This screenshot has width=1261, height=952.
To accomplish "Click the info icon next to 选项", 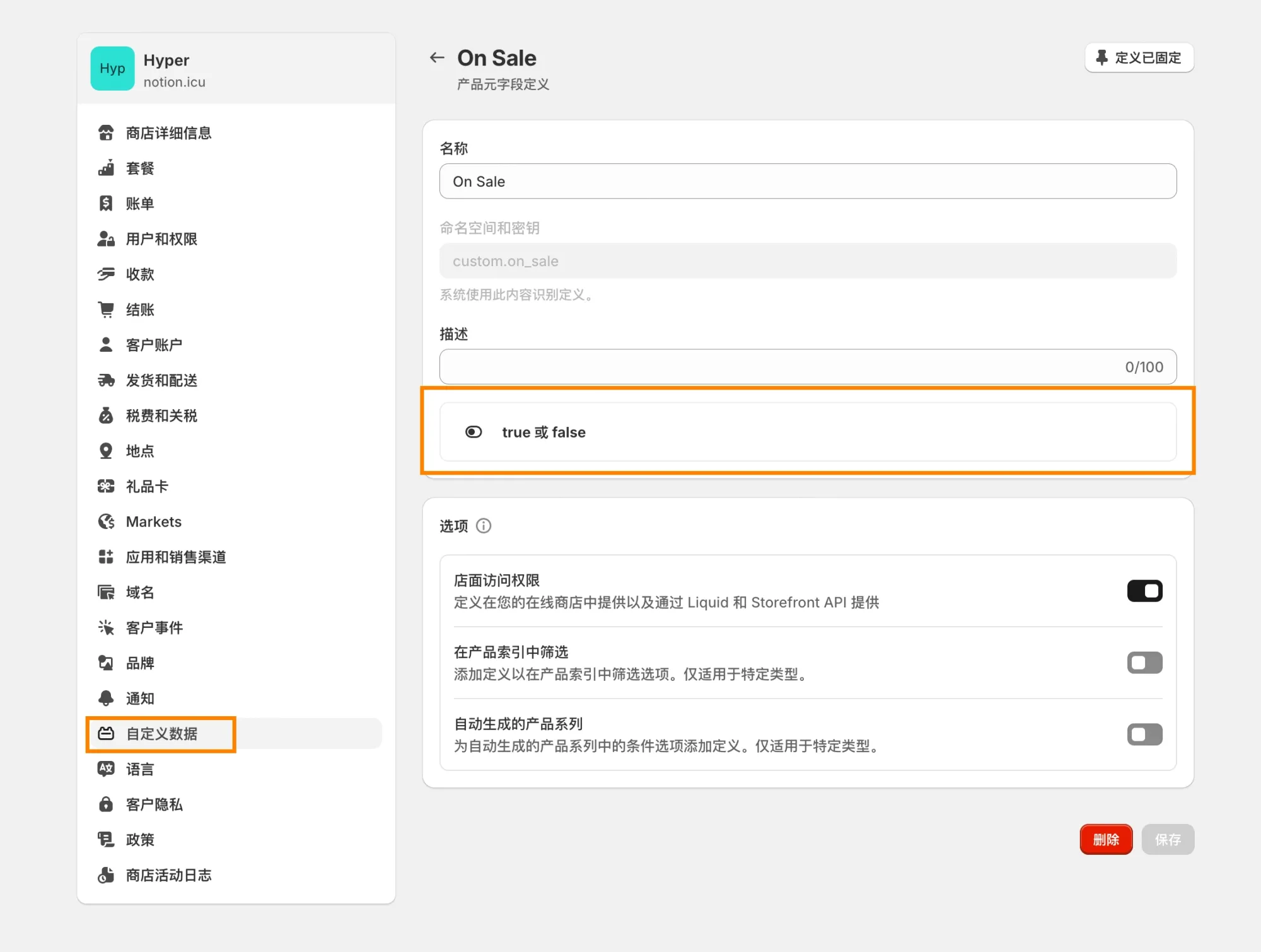I will pyautogui.click(x=484, y=526).
